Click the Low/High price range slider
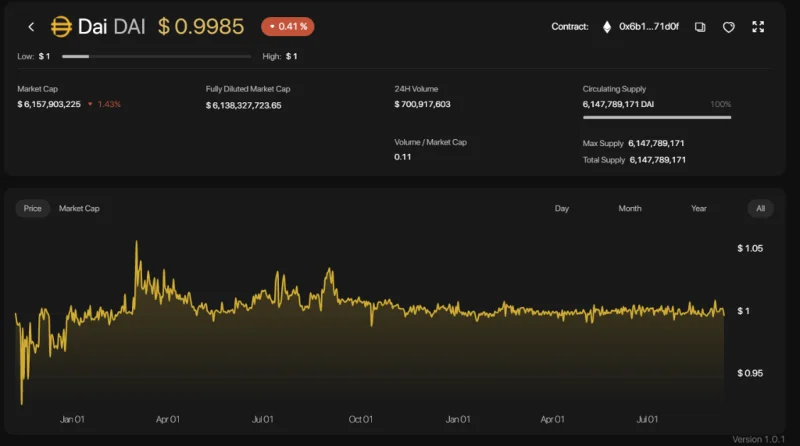 pyautogui.click(x=156, y=56)
